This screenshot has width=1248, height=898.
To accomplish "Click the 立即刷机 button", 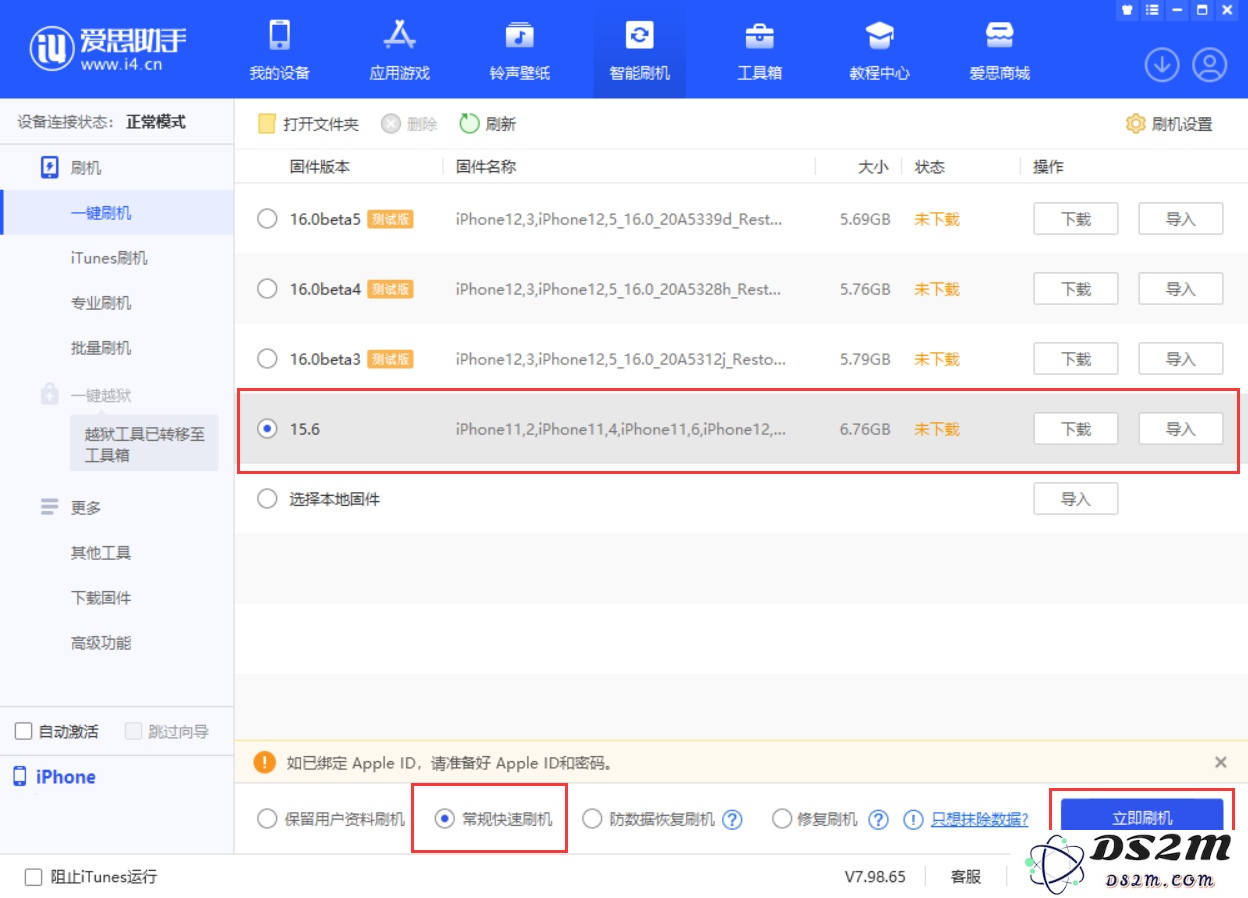I will pos(1142,818).
